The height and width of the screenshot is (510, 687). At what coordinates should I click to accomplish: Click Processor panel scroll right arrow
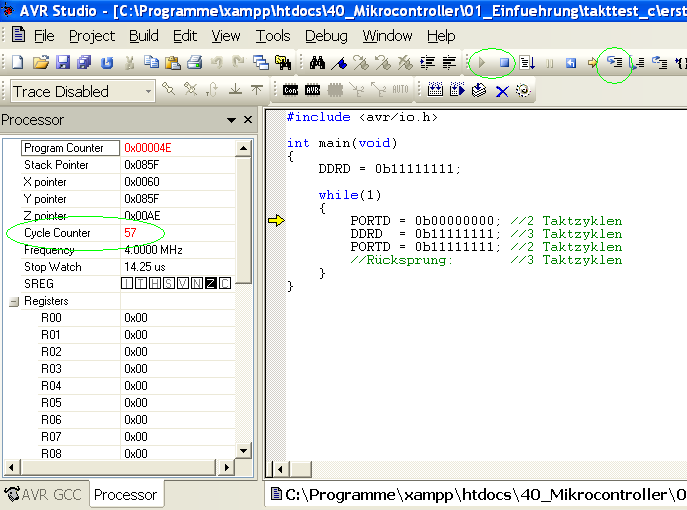click(226, 468)
